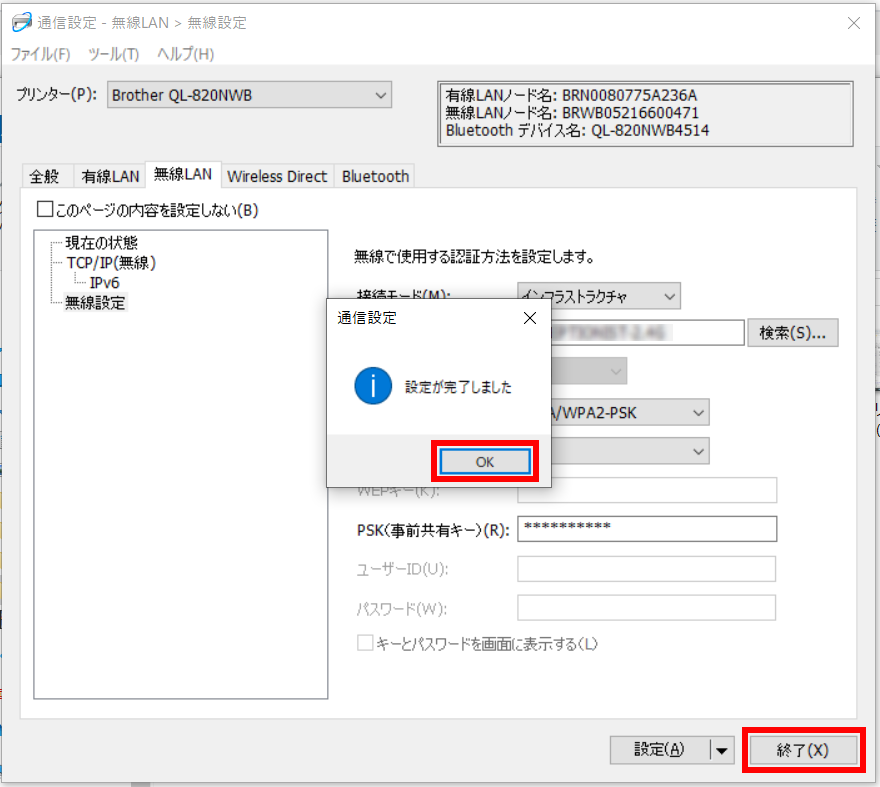880x787 pixels.
Task: Switch to the Wireless Direct tab
Action: (277, 176)
